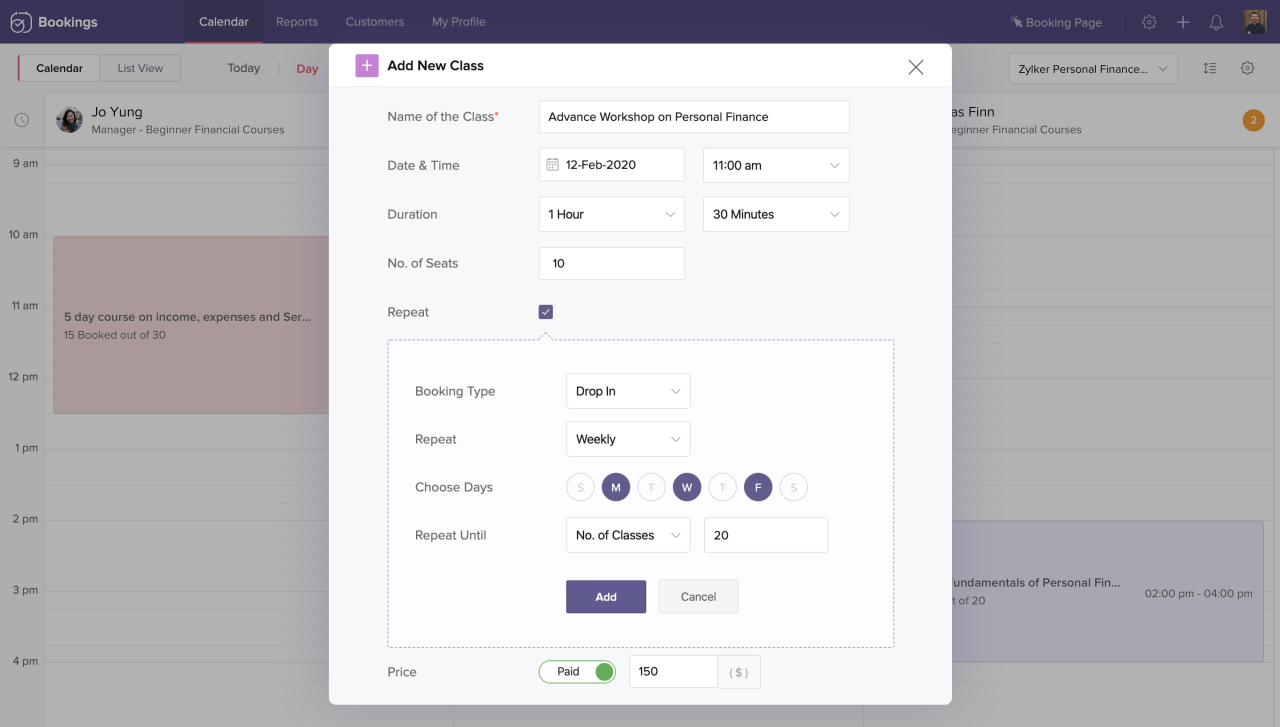Viewport: 1280px width, 727px height.
Task: Select Saturday in Choose Days
Action: pyautogui.click(x=793, y=487)
